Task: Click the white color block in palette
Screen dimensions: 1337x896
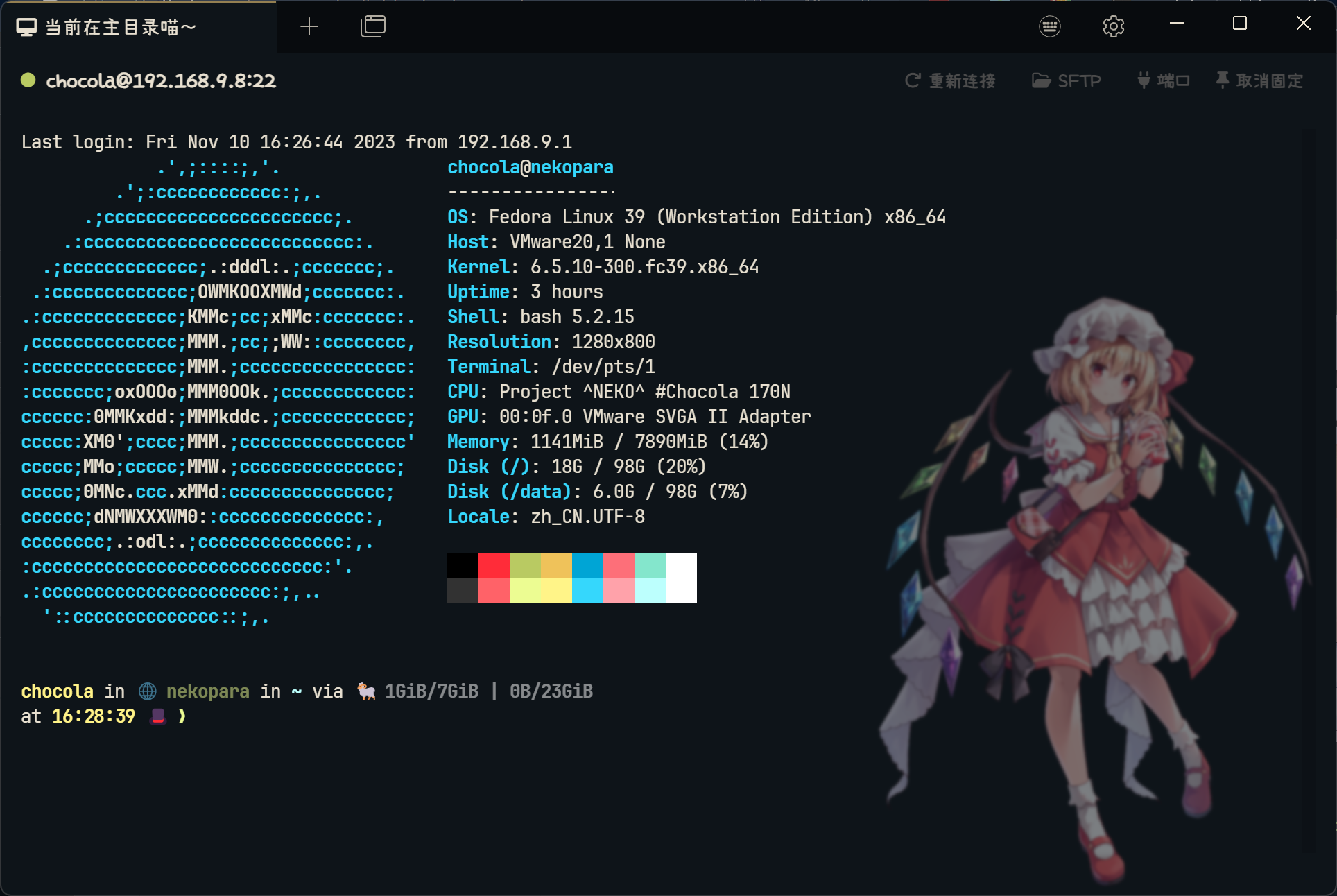Action: (x=681, y=578)
